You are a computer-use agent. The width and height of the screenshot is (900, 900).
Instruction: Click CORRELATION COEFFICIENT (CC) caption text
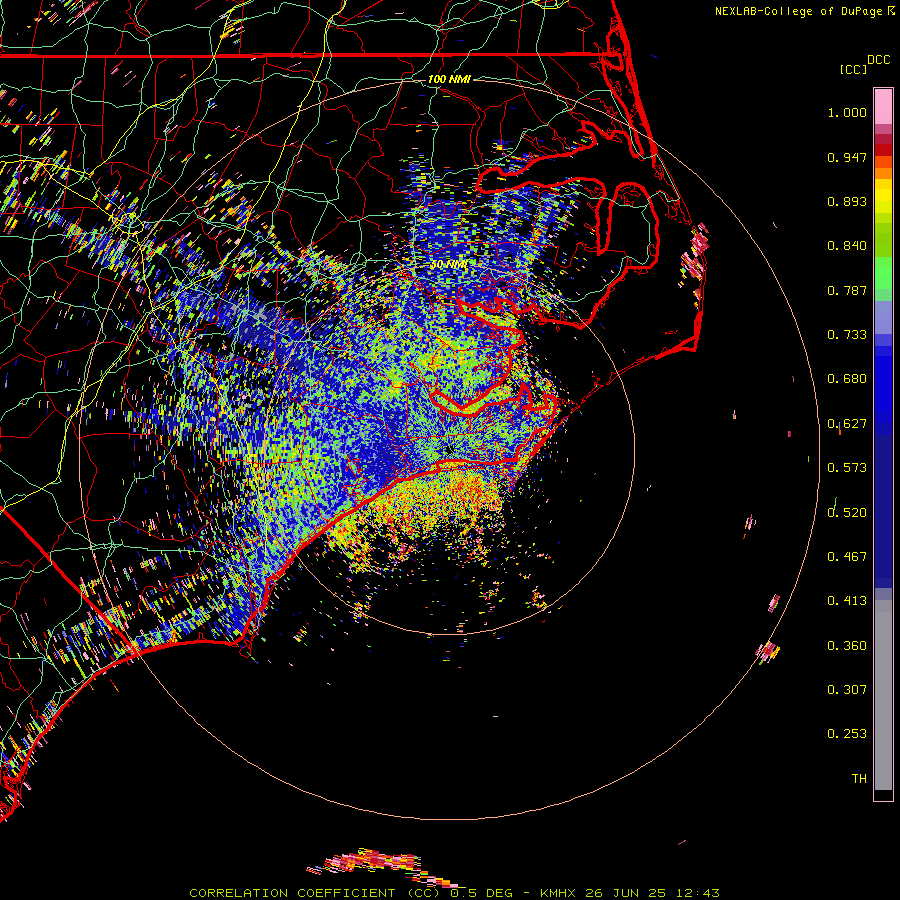pyautogui.click(x=315, y=893)
